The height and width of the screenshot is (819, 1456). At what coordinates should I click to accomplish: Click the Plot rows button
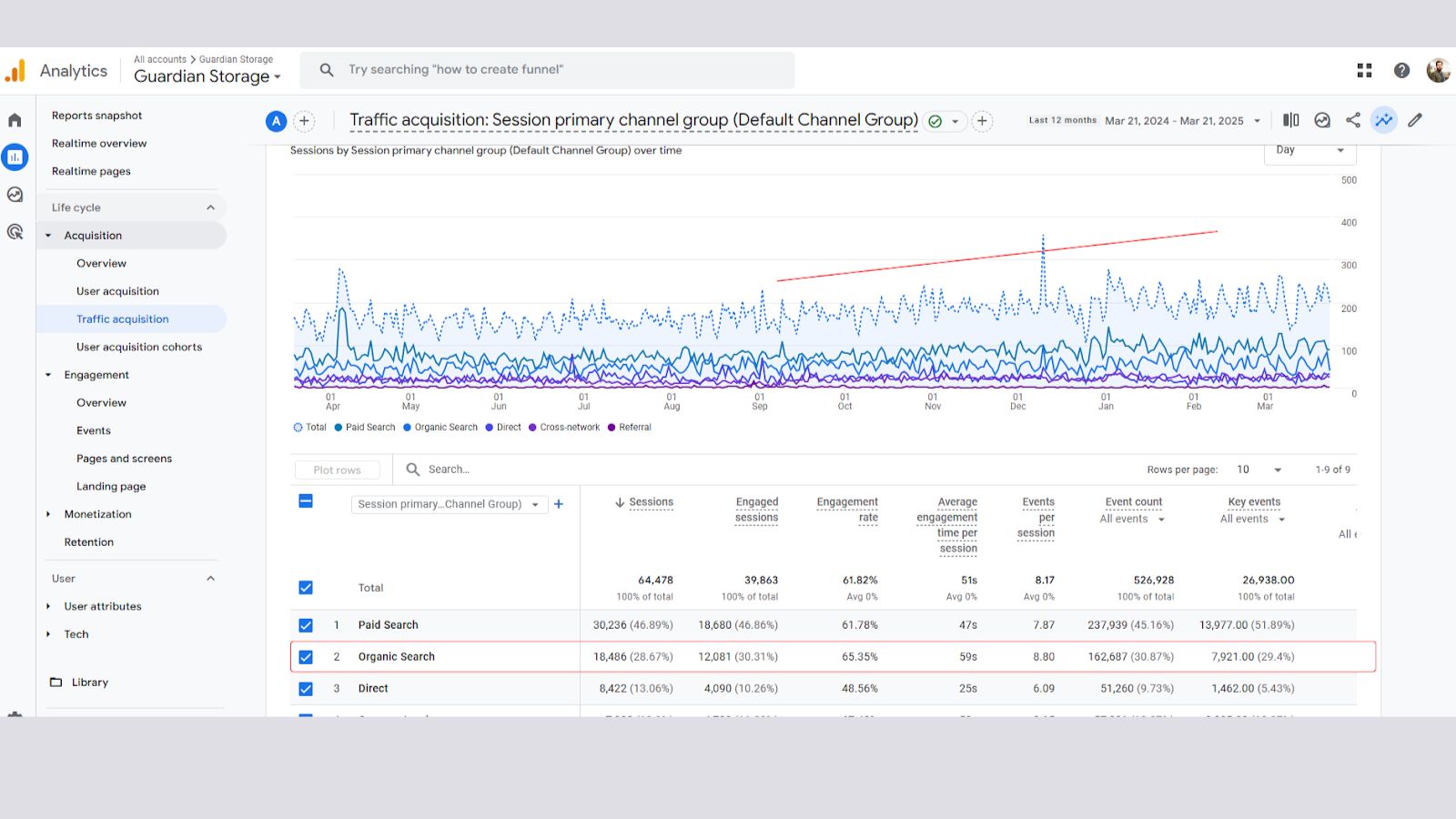[338, 470]
